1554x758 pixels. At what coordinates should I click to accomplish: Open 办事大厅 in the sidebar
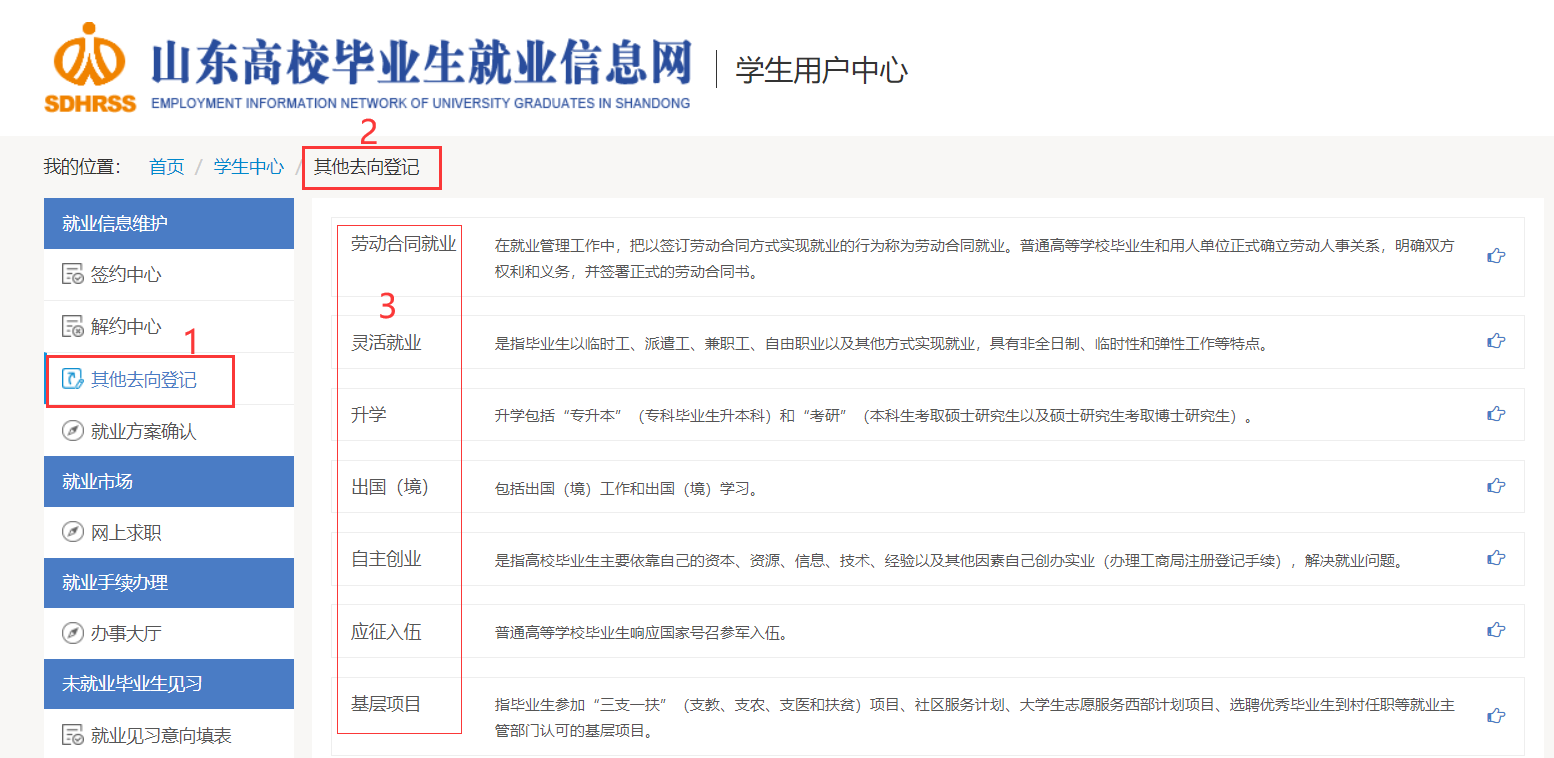[125, 633]
